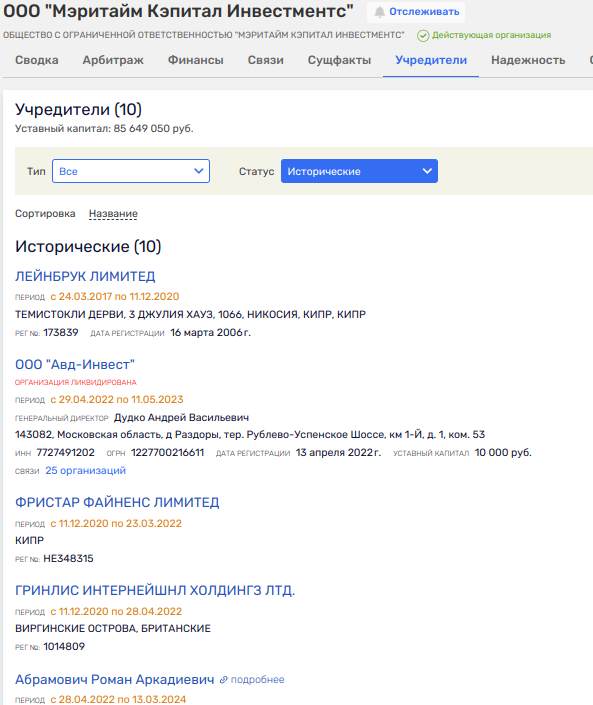Open Абрамович Роман Аркадиевич profile link
The image size is (593, 705).
(115, 679)
